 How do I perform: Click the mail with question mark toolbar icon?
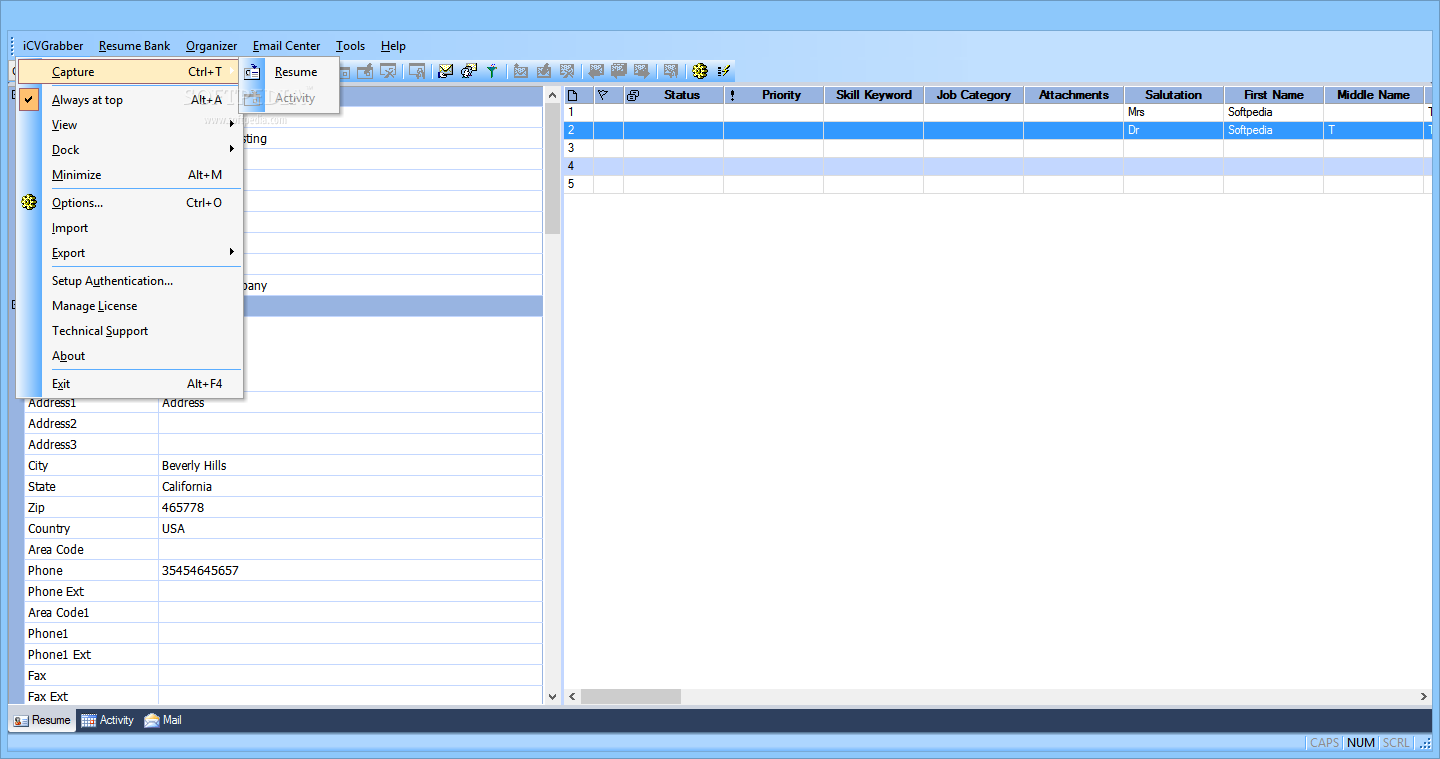click(469, 71)
